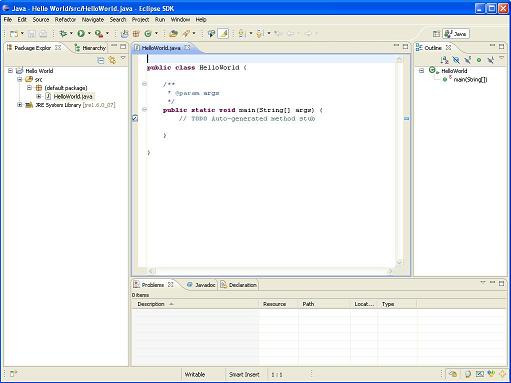
Task: Click the New Java Package icon
Action: [x=136, y=33]
